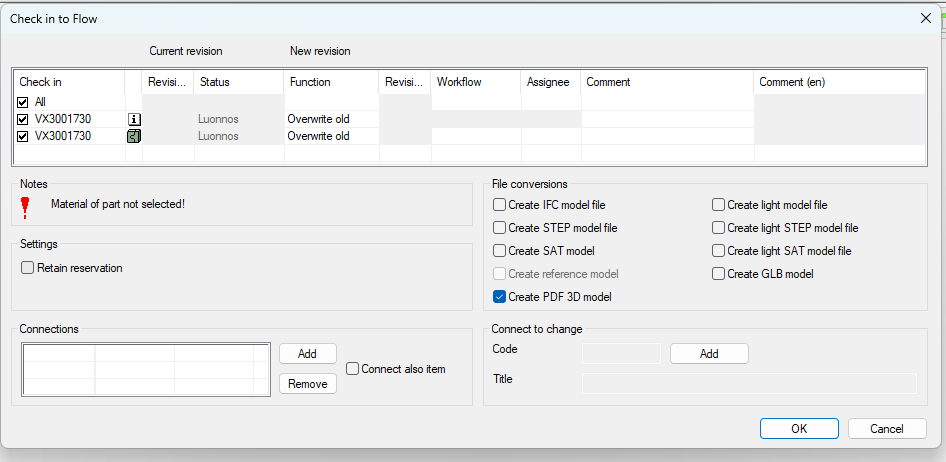Enable Create GLB model conversion
The image size is (946, 462).
[x=719, y=274]
